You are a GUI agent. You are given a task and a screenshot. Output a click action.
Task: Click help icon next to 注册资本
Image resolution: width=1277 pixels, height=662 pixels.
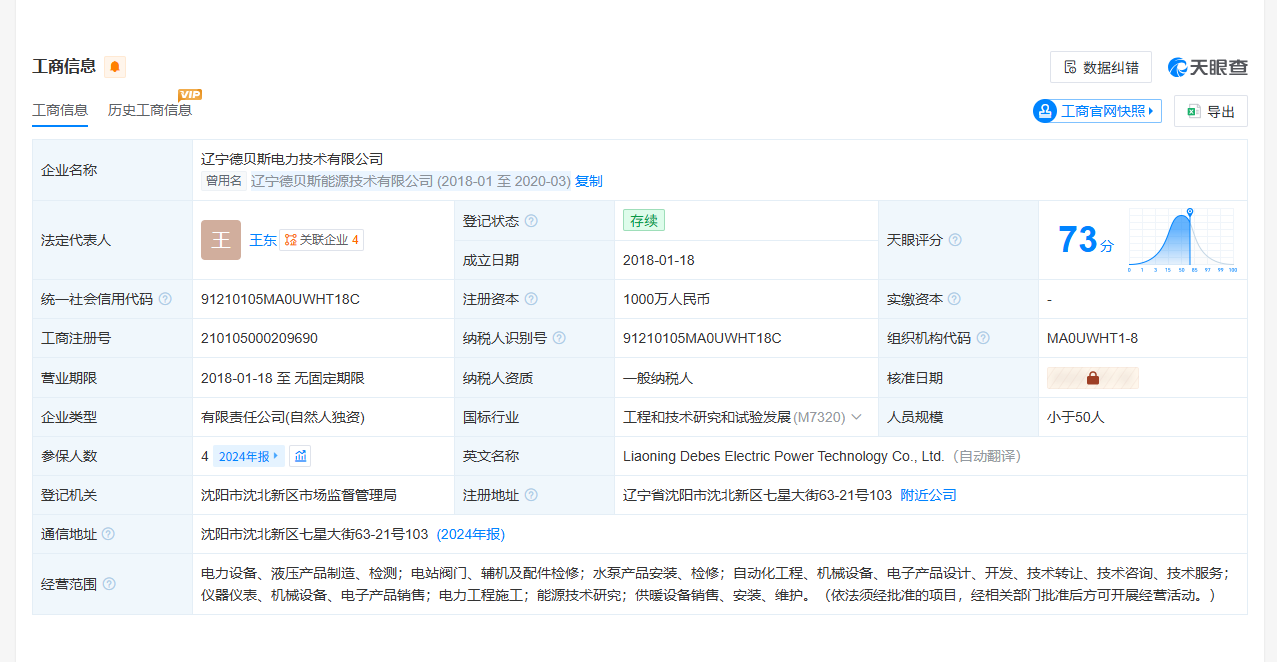click(x=531, y=299)
